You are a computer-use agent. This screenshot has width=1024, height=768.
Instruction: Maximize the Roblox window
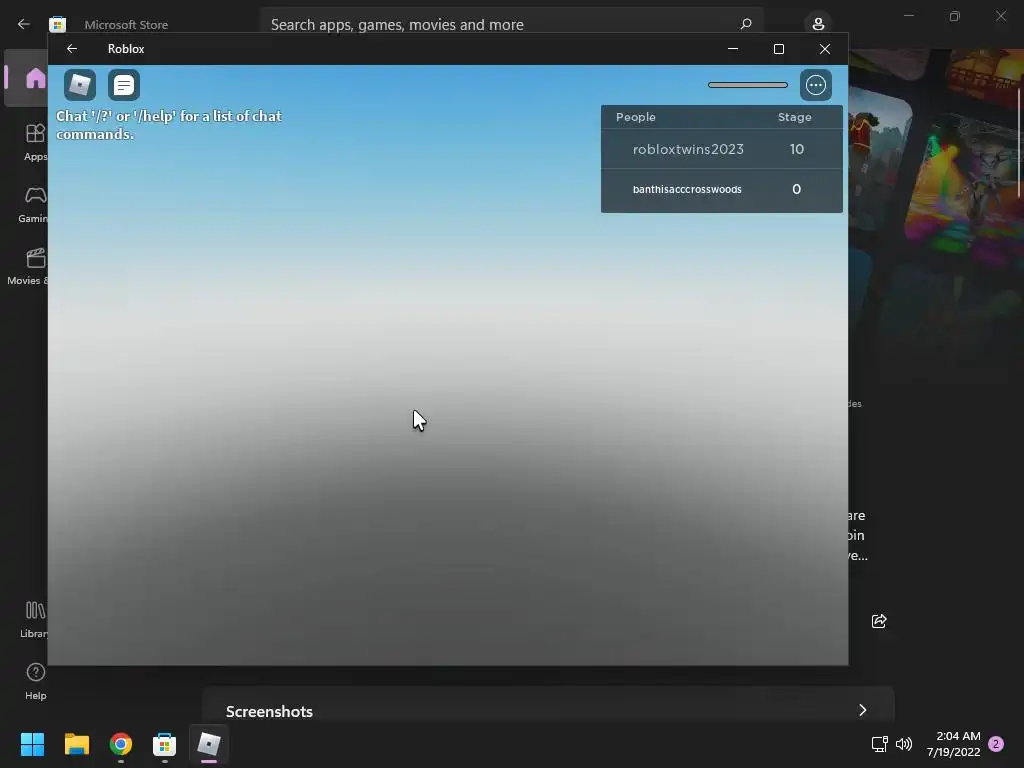tap(778, 49)
